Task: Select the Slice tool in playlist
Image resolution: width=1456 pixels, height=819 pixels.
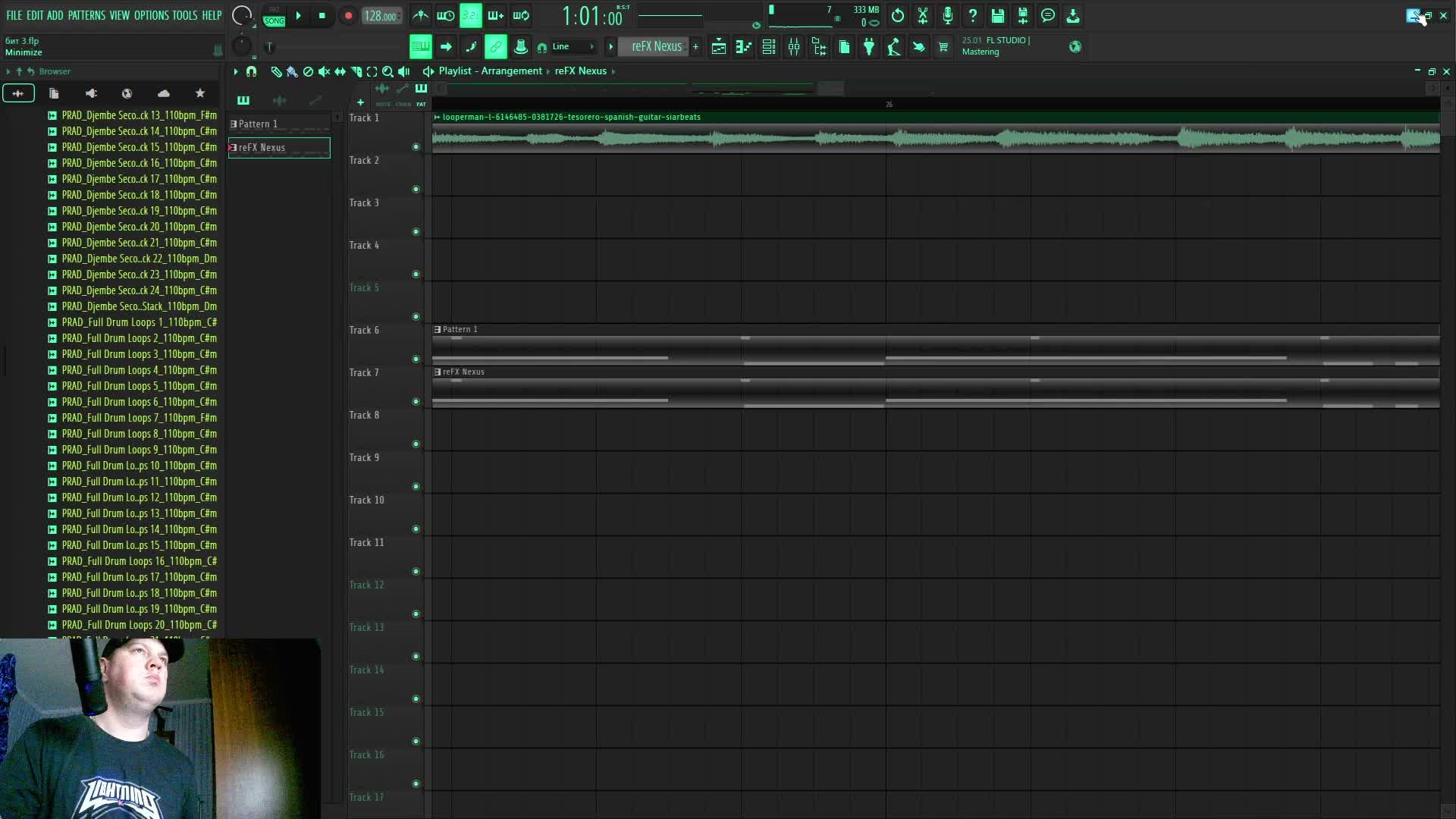Action: [x=356, y=71]
